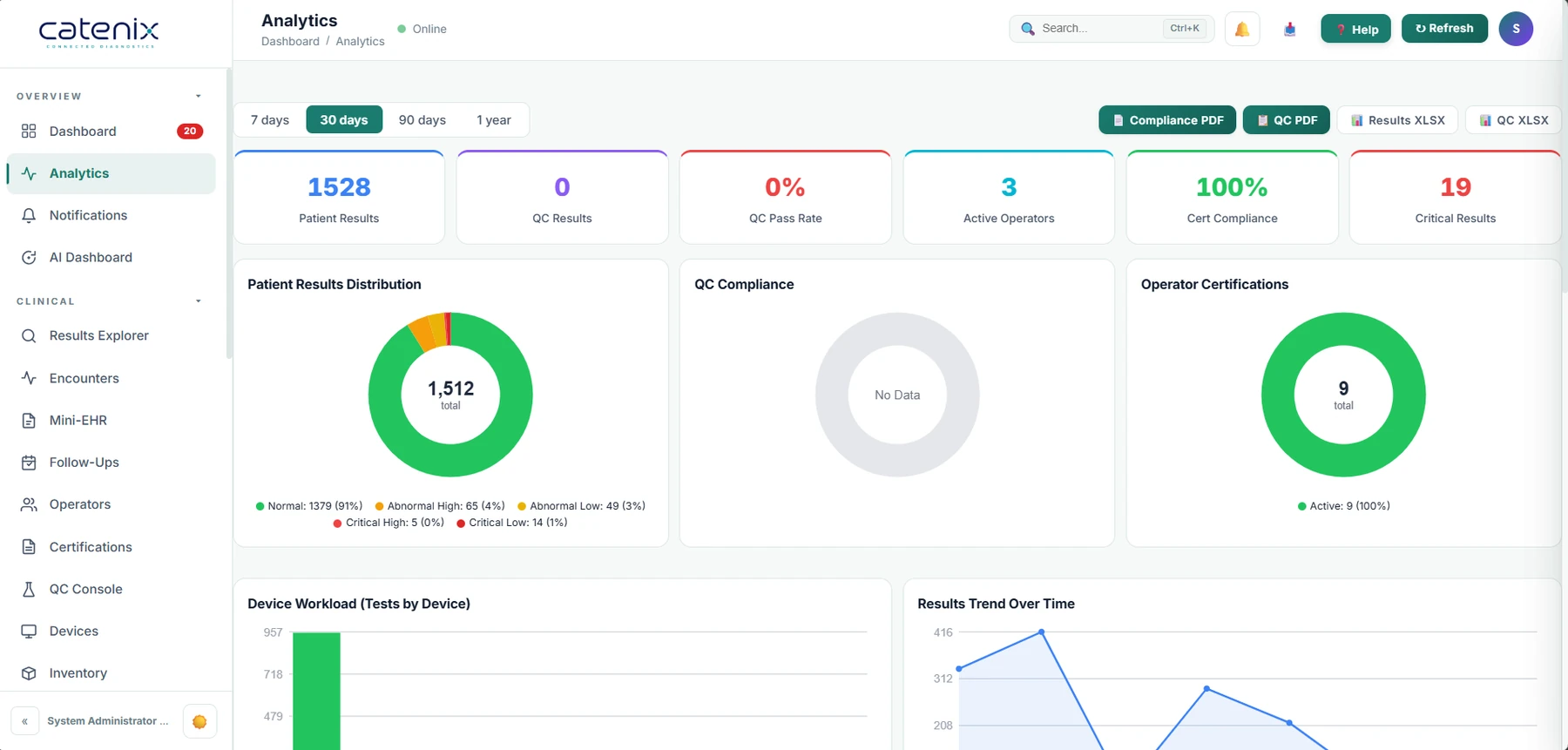
Task: Click the AI Dashboard icon
Action: pos(29,257)
